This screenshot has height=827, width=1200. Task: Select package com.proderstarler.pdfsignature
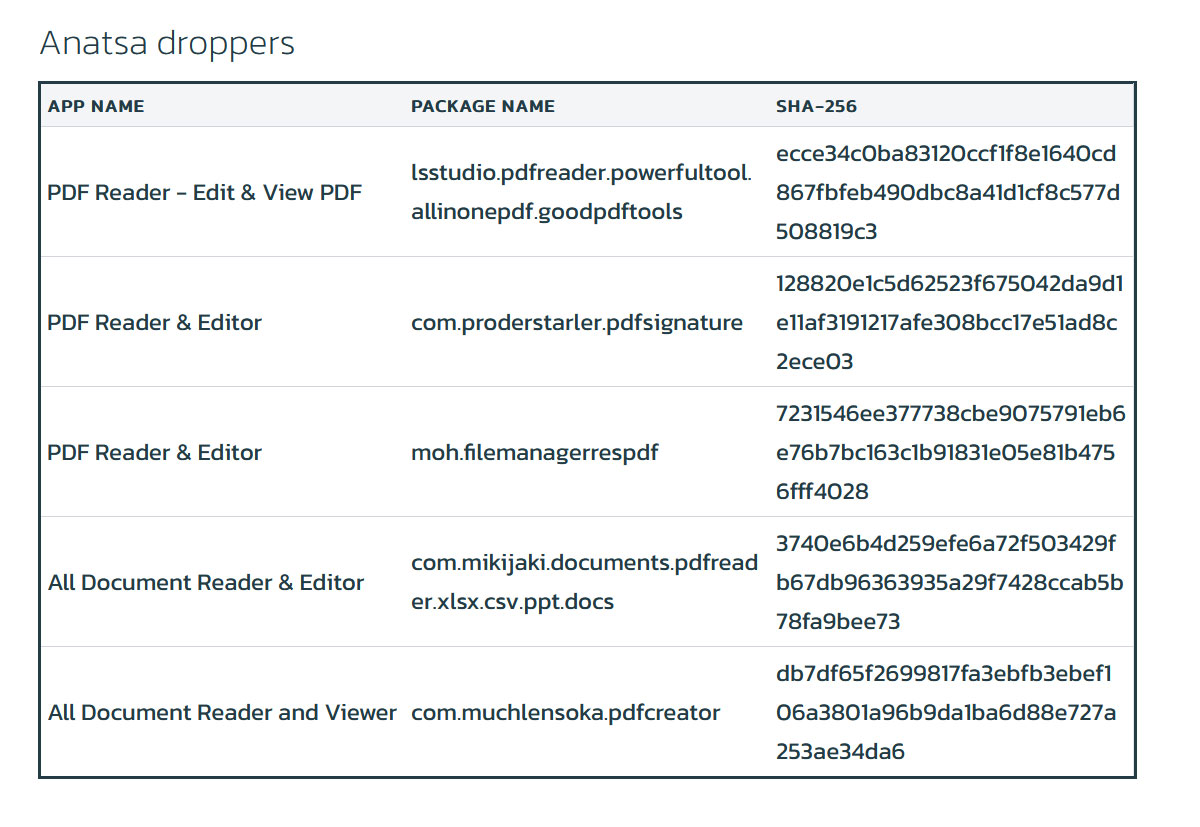[577, 322]
